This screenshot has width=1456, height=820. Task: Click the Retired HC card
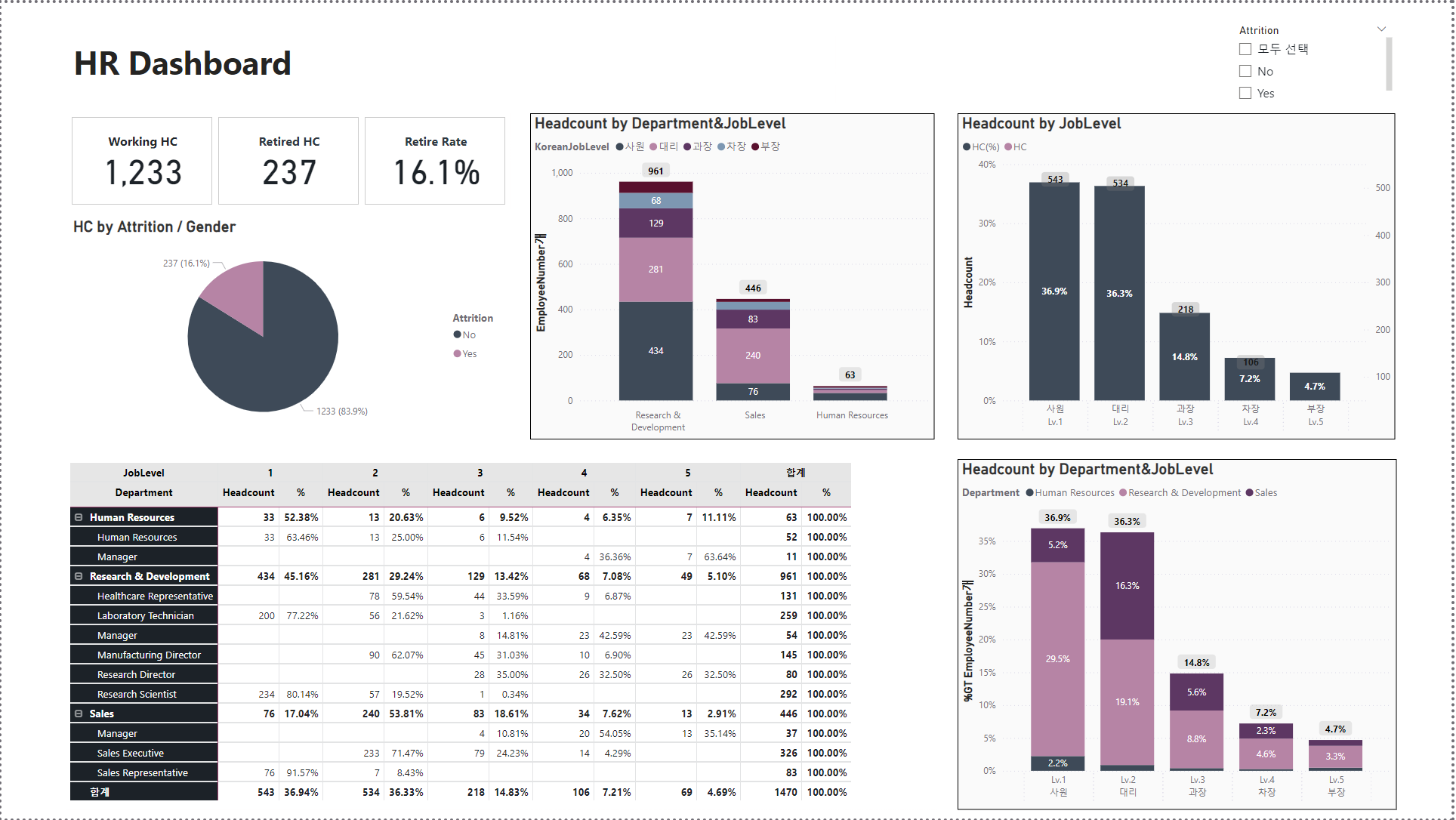pos(288,161)
